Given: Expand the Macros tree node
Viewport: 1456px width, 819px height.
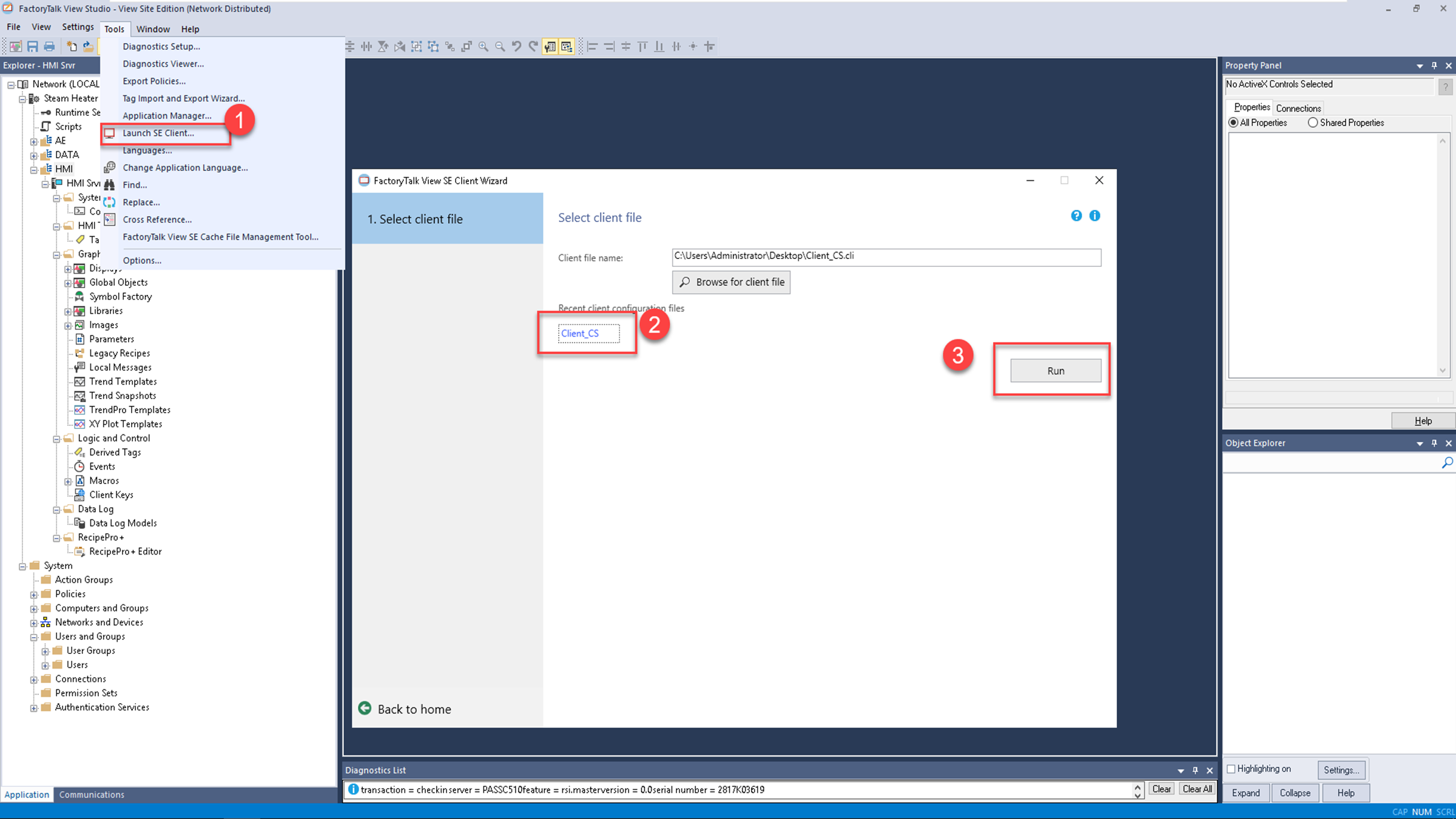Looking at the screenshot, I should (68, 481).
